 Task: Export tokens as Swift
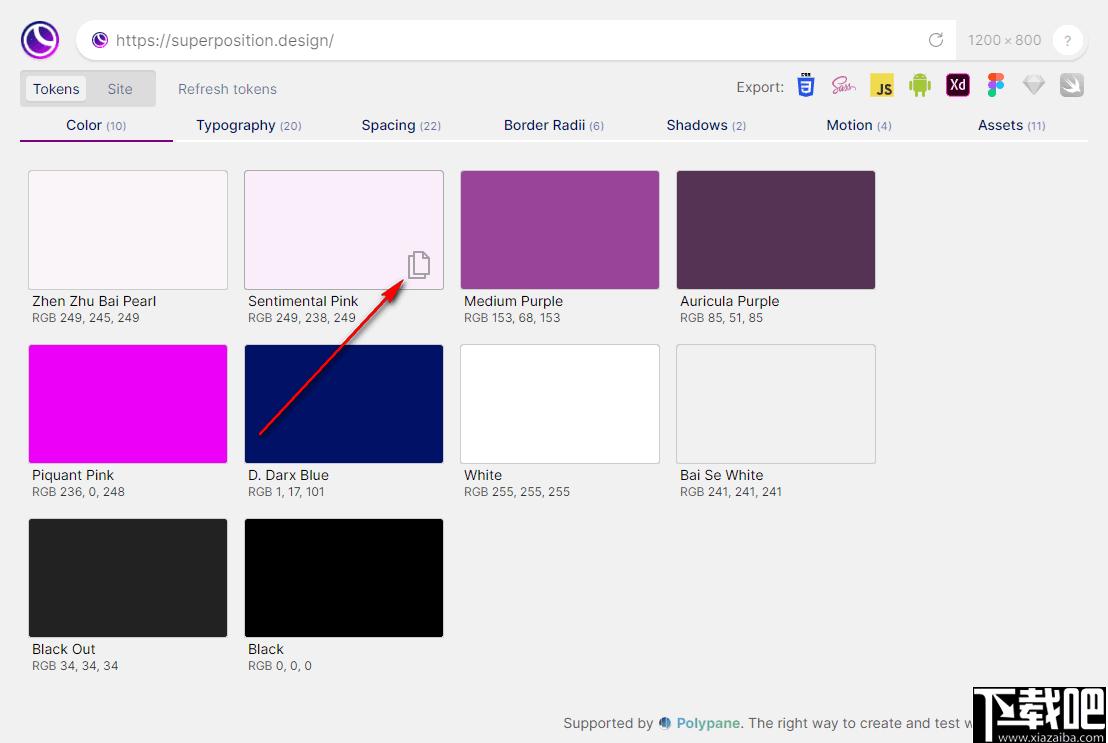[x=1071, y=86]
